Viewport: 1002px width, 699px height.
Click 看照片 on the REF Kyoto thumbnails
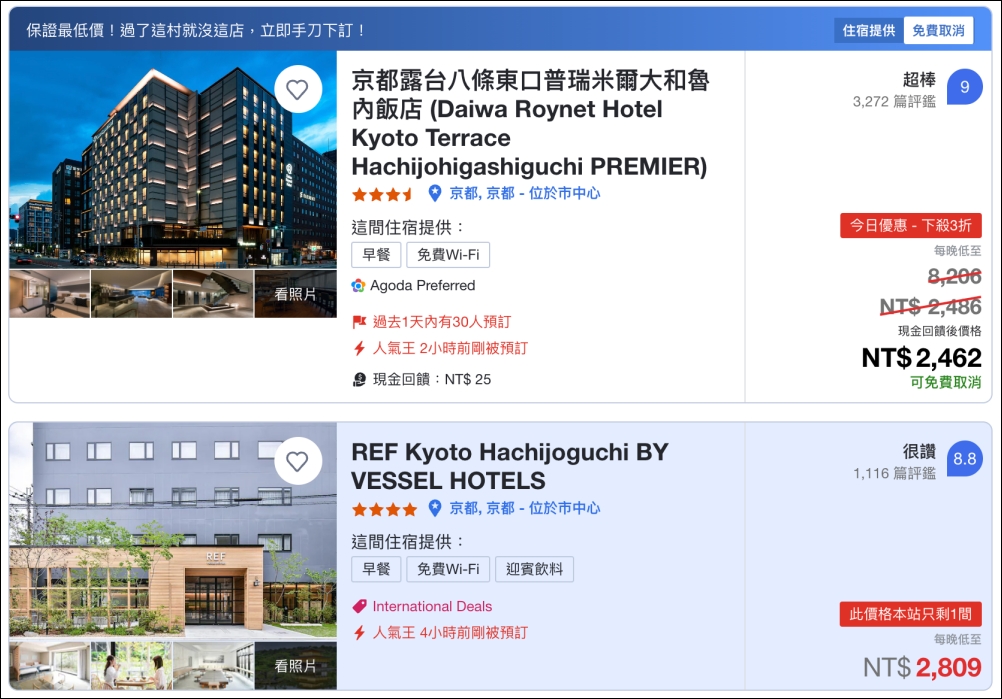[295, 666]
